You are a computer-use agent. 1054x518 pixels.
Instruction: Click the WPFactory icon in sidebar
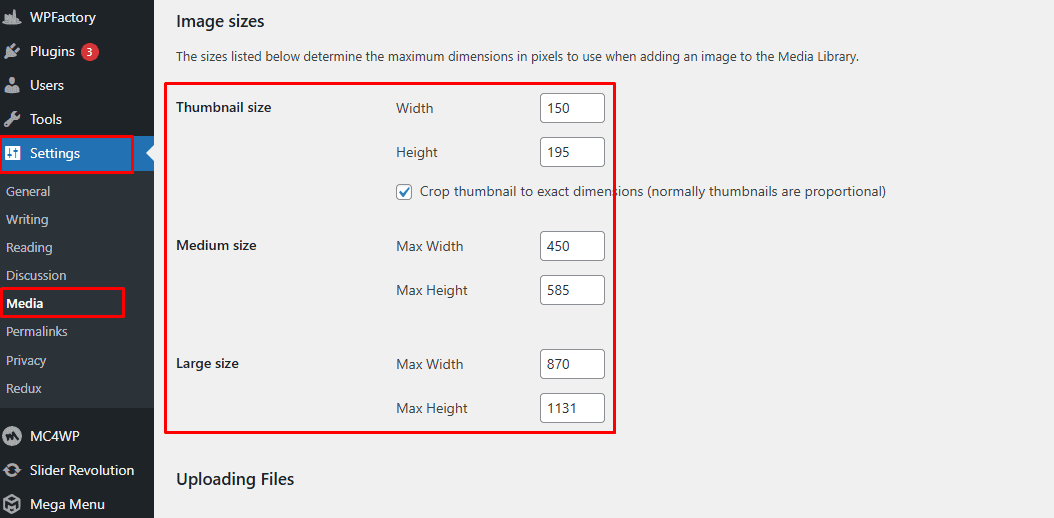(x=13, y=17)
